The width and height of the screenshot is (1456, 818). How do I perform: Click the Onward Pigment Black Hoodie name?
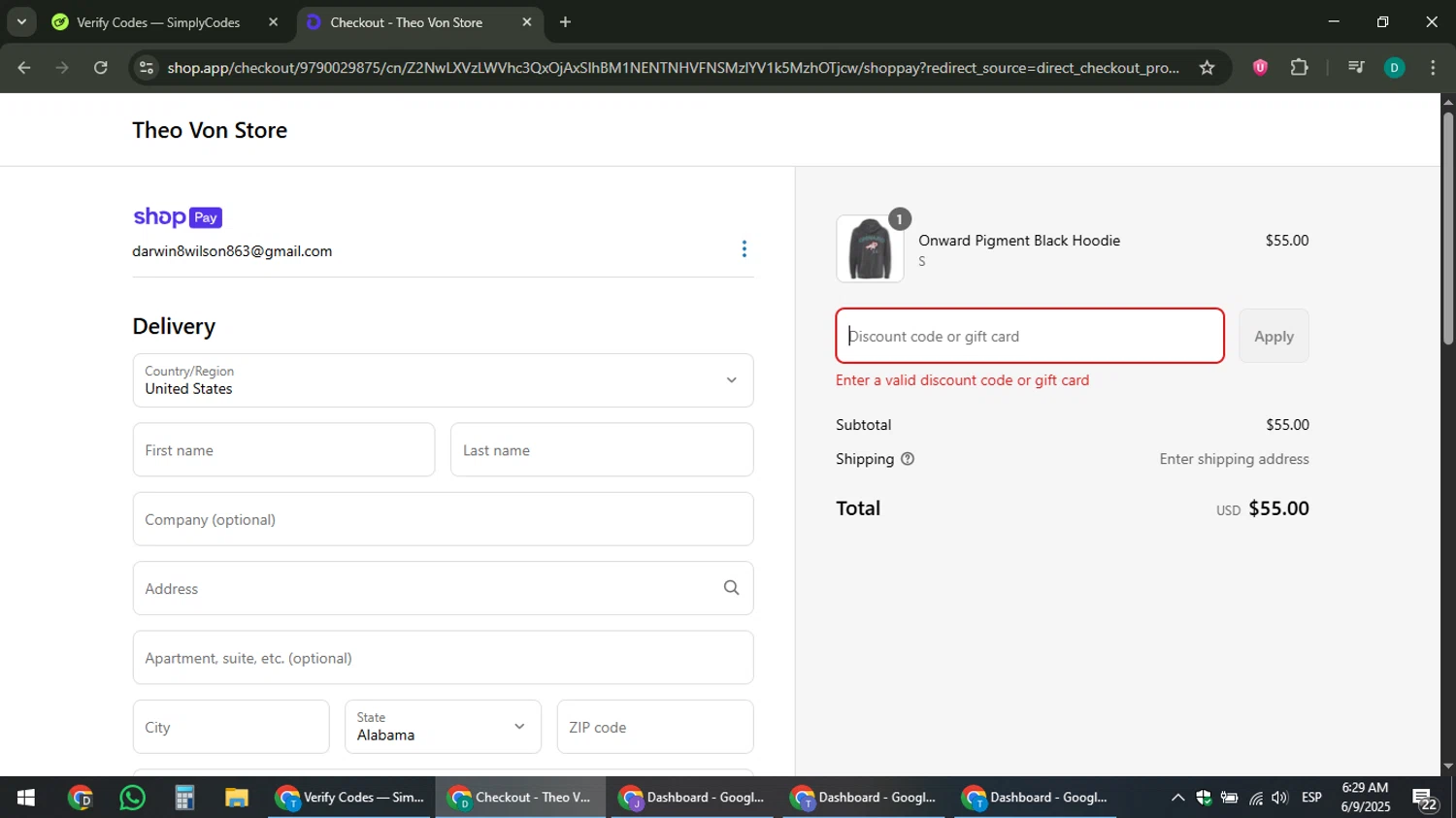(1019, 241)
